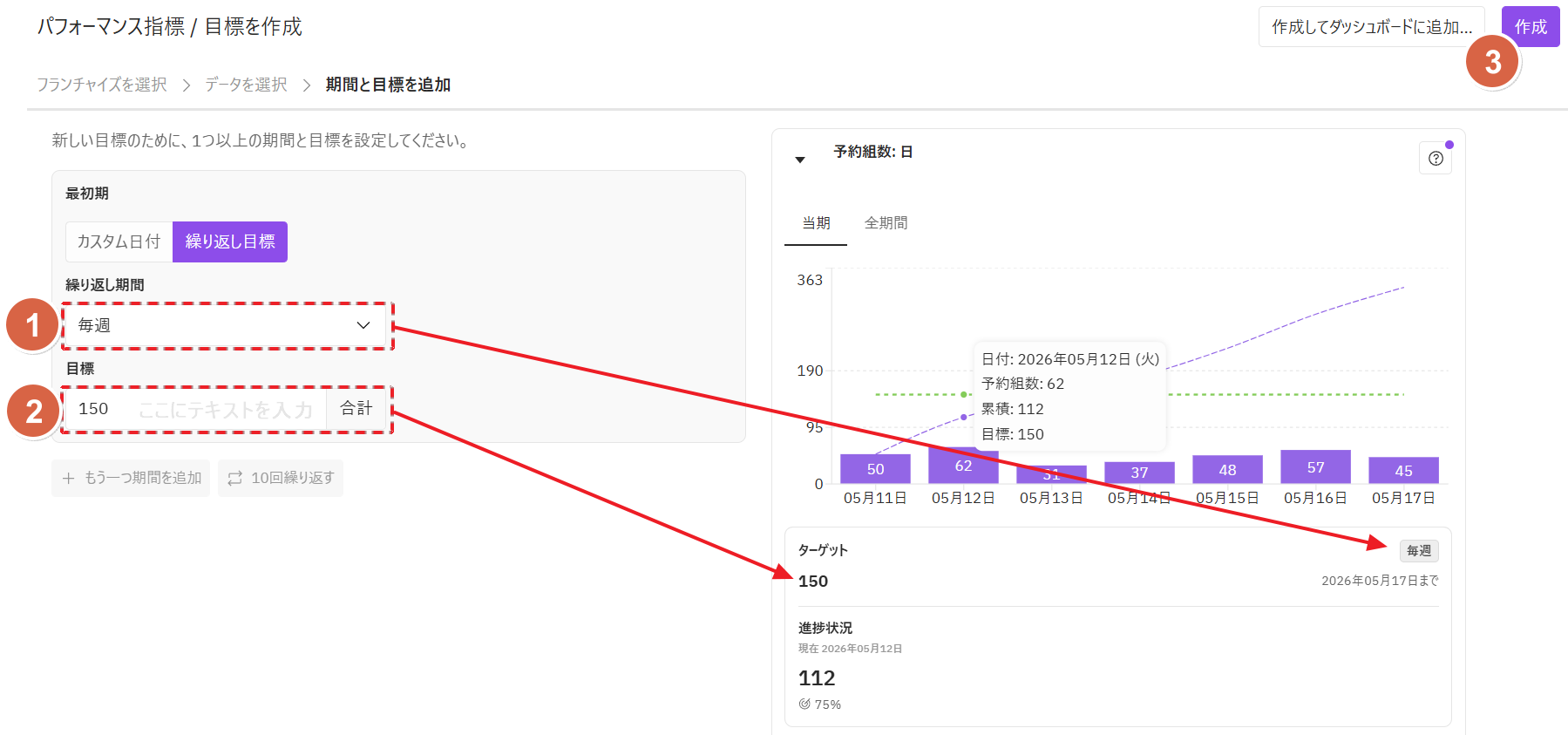Click the 進捗状況 heading
Screen dimensions: 1568x735
tap(825, 628)
